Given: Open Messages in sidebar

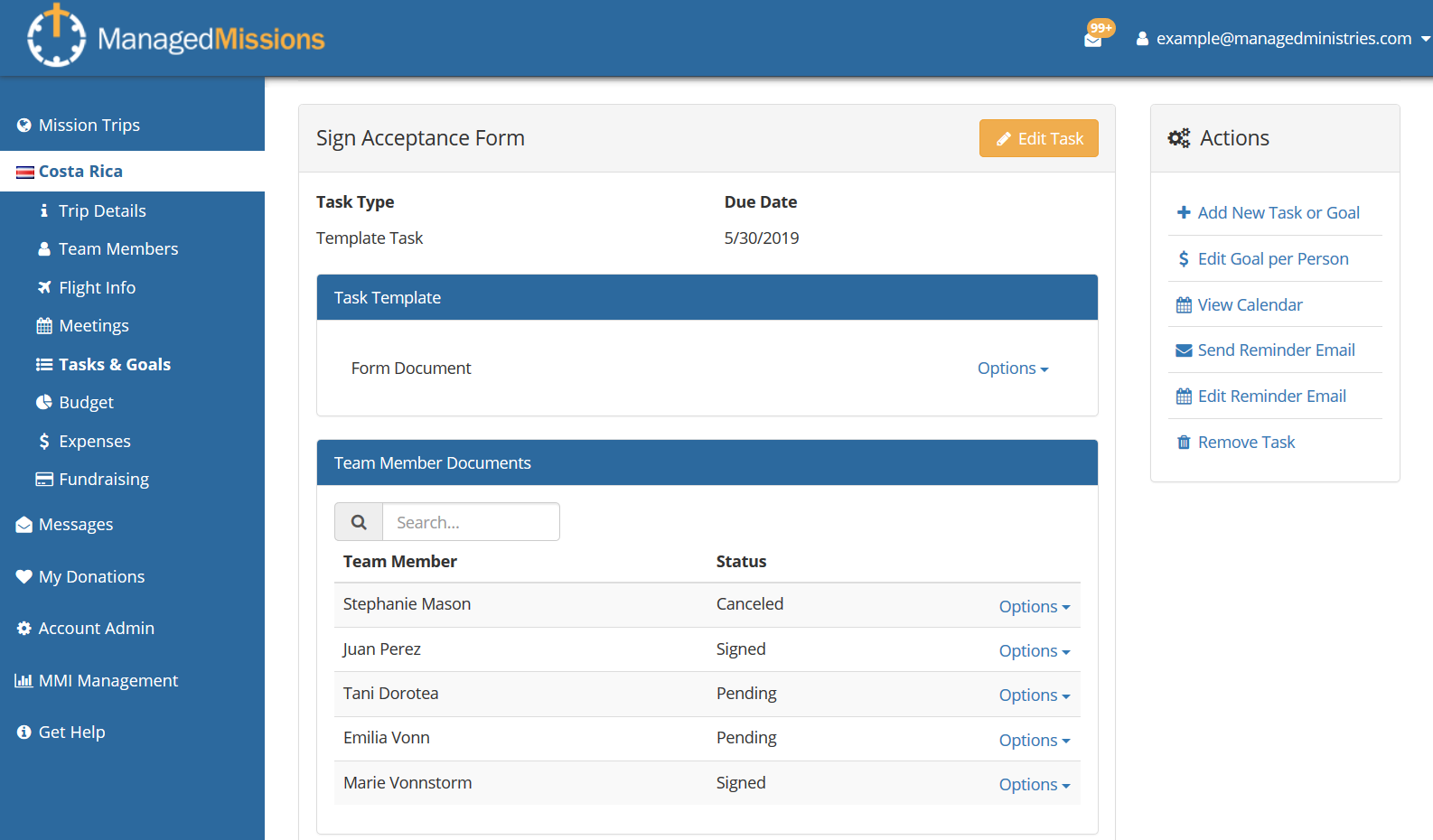Looking at the screenshot, I should [76, 525].
